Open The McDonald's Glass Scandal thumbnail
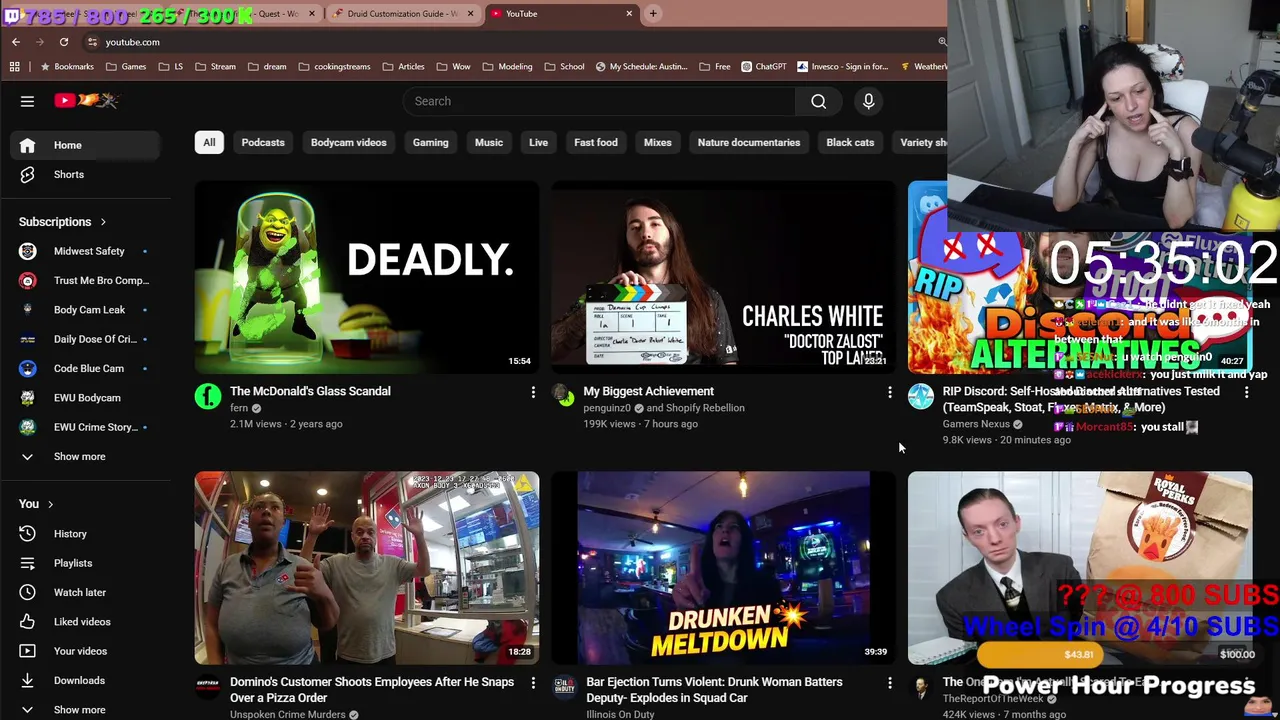Viewport: 1280px width, 720px height. [x=367, y=277]
